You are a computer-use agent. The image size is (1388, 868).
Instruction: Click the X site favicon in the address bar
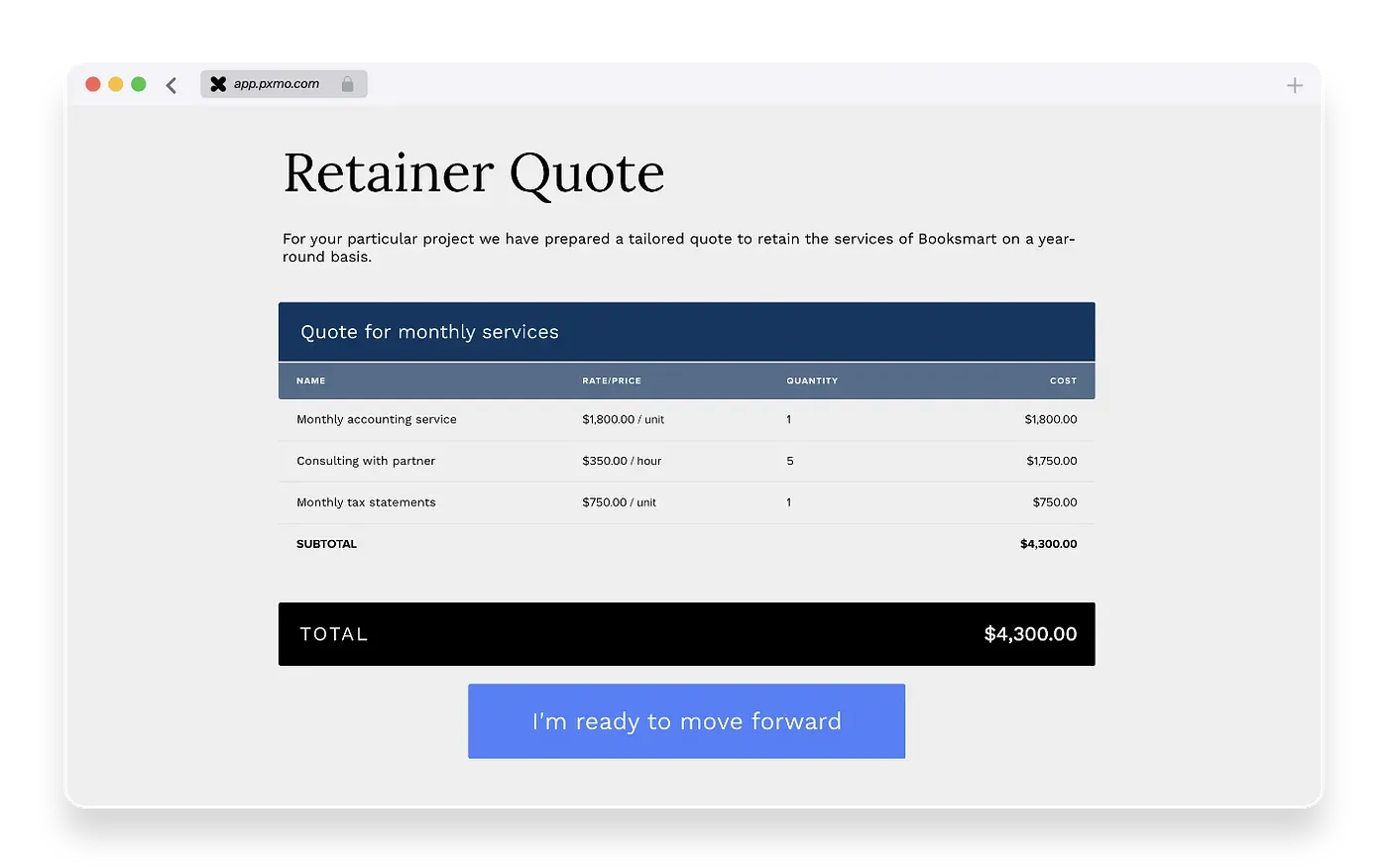click(x=218, y=83)
